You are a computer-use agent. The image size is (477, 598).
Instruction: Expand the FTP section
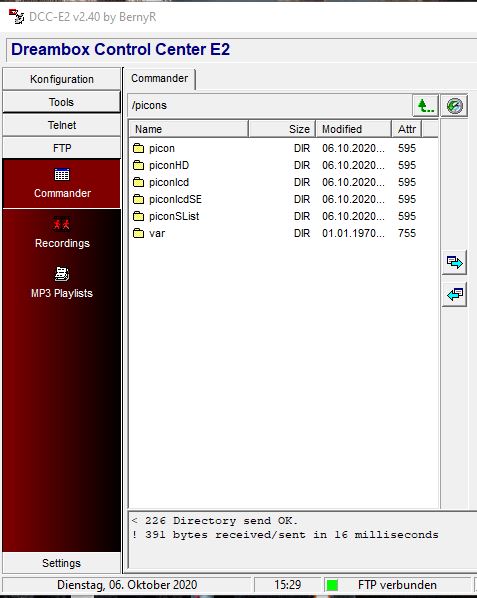pos(61,148)
